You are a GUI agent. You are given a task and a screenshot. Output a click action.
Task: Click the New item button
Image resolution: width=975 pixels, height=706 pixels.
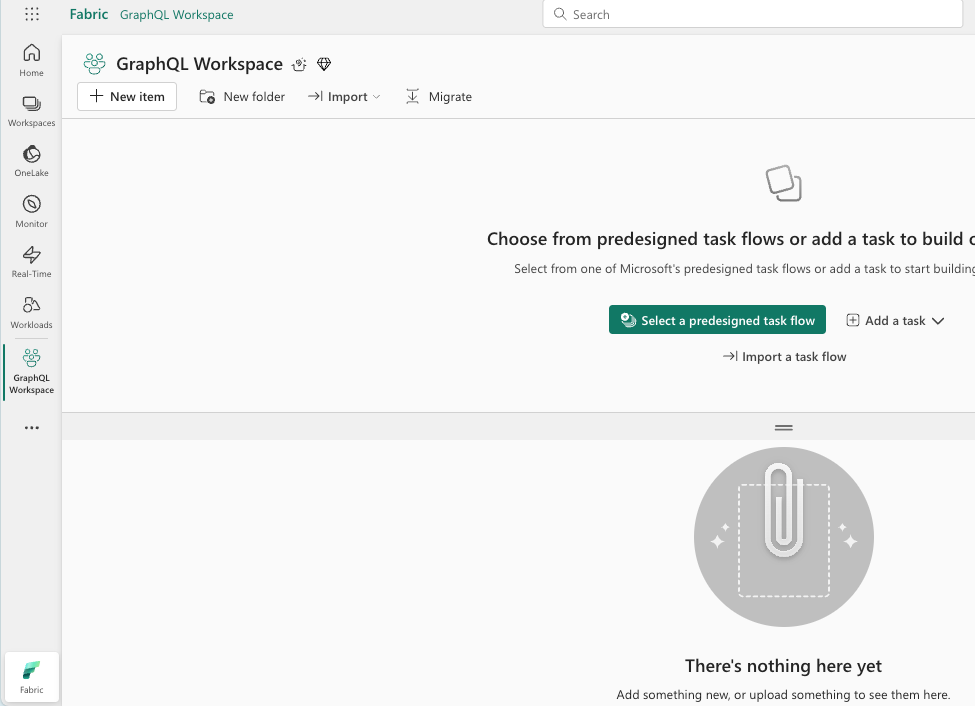tap(127, 96)
